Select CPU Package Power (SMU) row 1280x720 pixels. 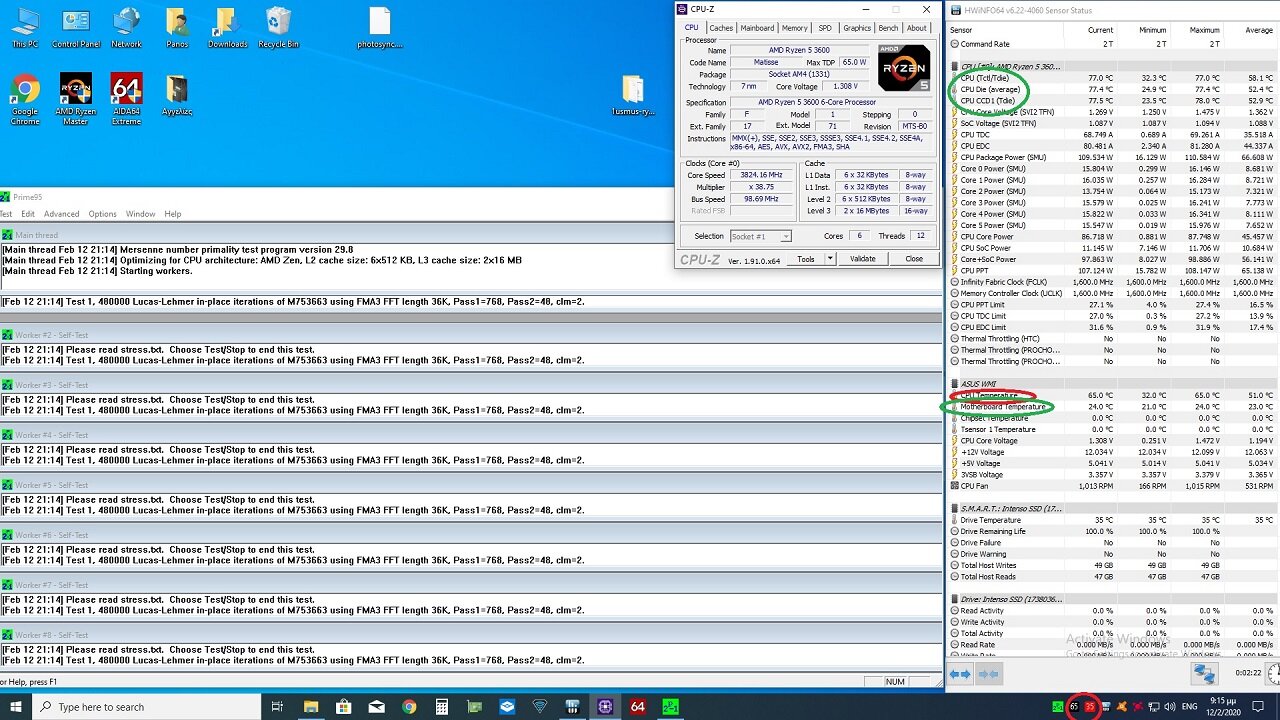point(1112,157)
